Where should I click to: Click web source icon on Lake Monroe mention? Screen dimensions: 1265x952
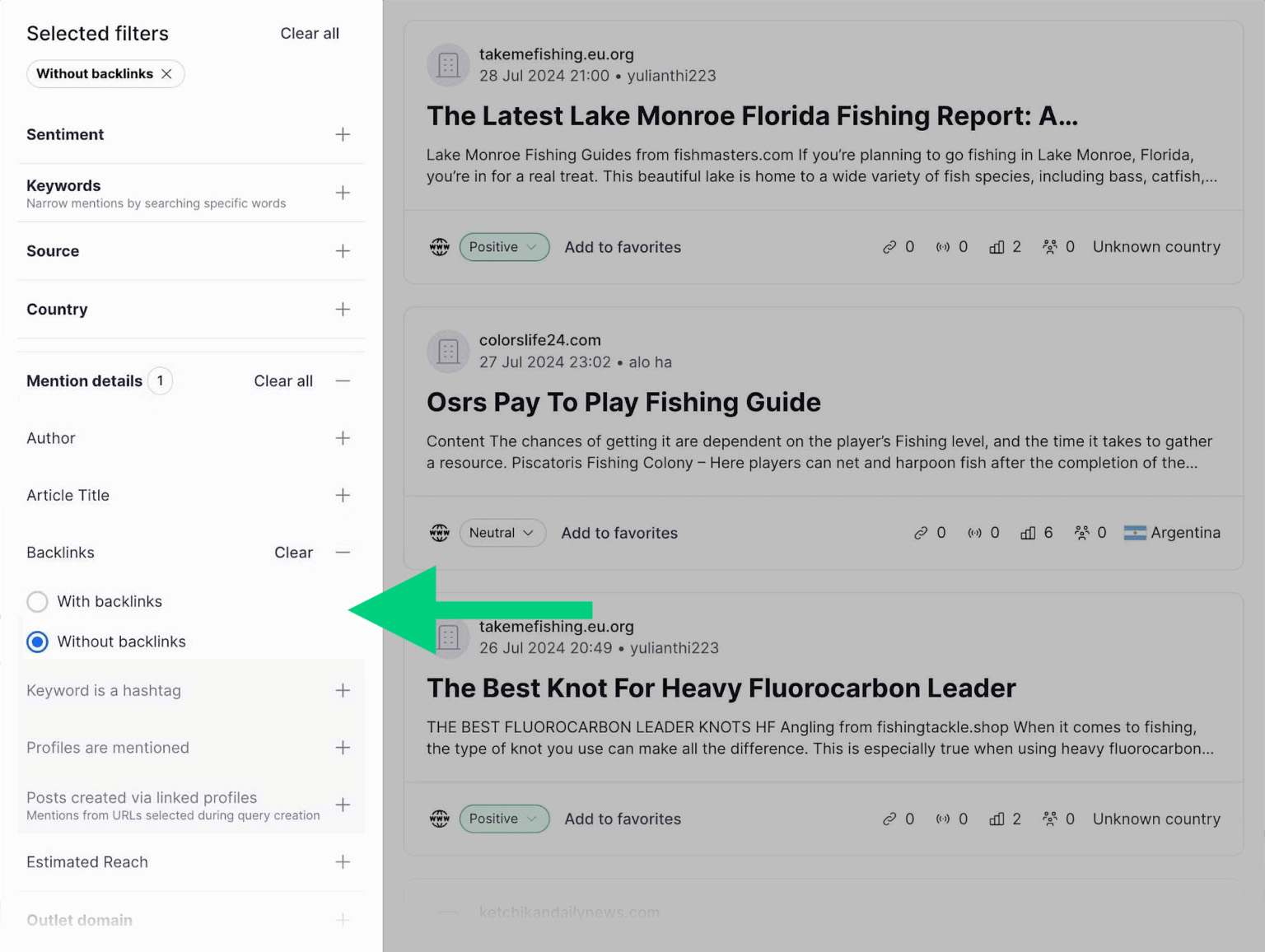440,247
